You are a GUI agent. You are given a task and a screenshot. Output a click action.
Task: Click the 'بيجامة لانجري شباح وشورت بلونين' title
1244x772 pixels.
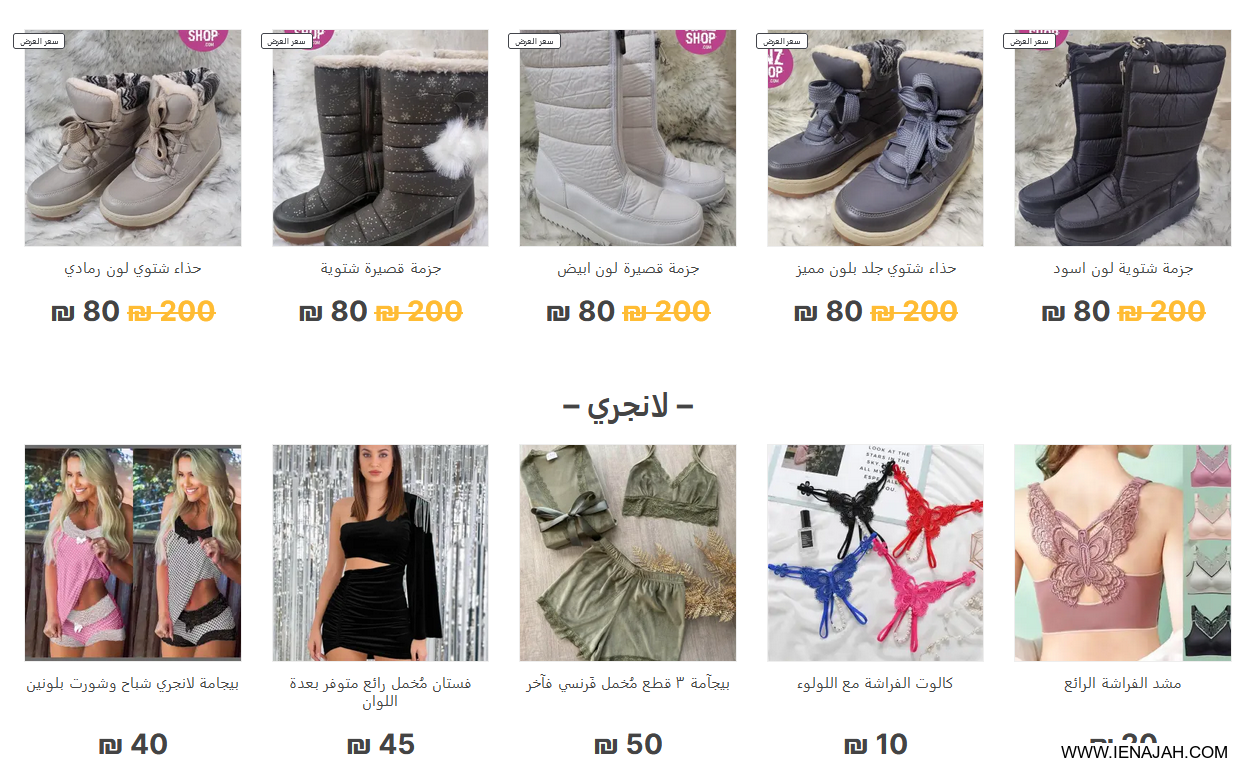(133, 684)
